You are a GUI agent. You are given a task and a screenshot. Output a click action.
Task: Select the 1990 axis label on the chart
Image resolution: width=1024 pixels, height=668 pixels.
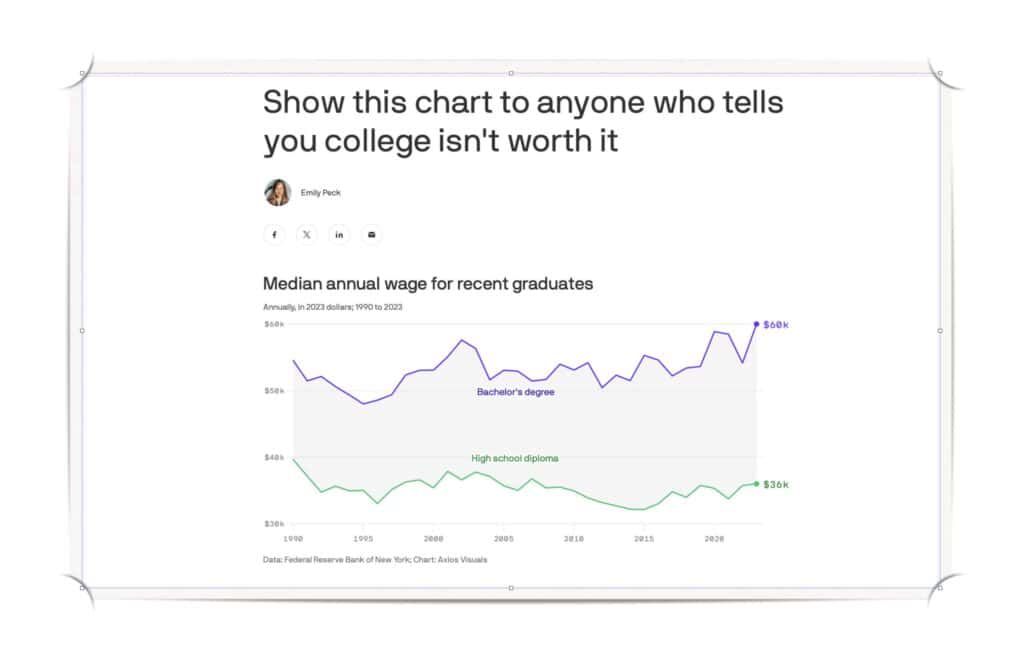[x=294, y=537]
